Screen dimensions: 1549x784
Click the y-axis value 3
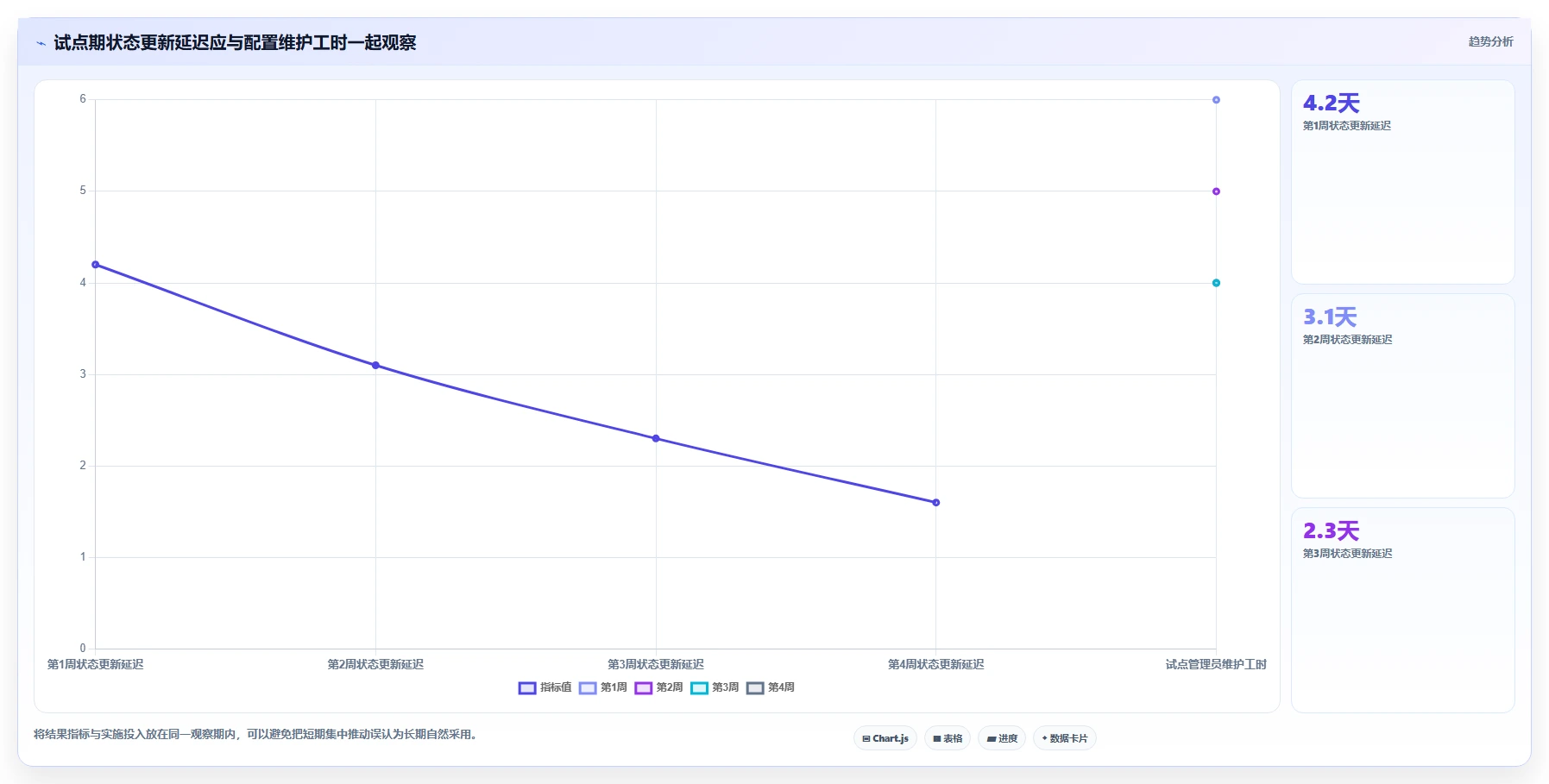[x=83, y=374]
